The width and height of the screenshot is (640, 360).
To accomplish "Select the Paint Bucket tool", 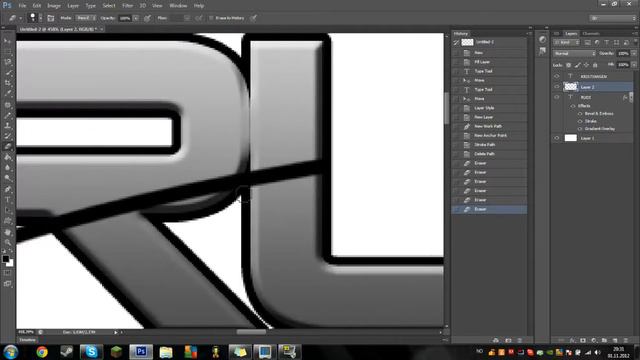I will [7, 157].
